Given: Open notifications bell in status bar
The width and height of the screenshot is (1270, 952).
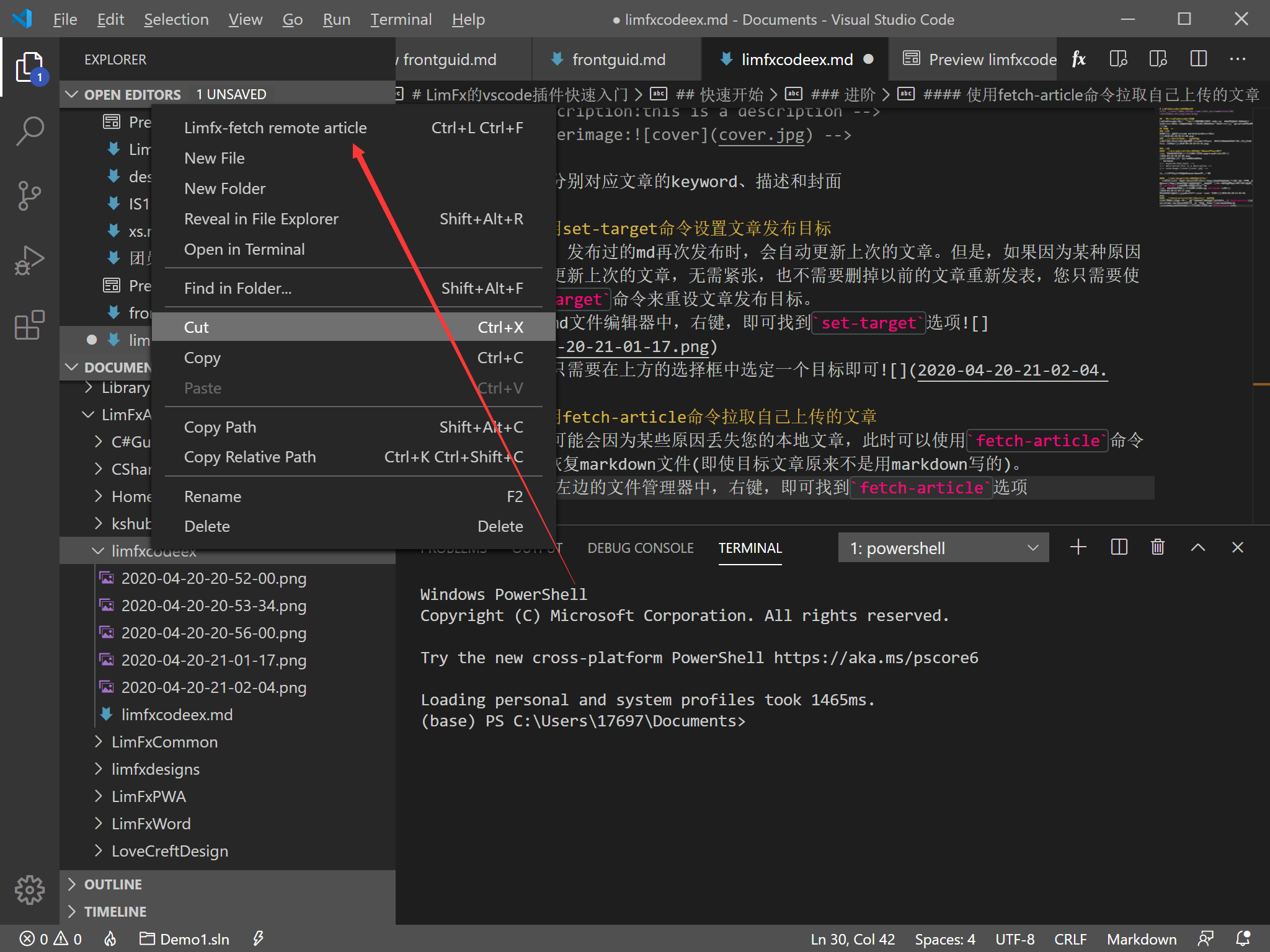Looking at the screenshot, I should pos(1243,939).
